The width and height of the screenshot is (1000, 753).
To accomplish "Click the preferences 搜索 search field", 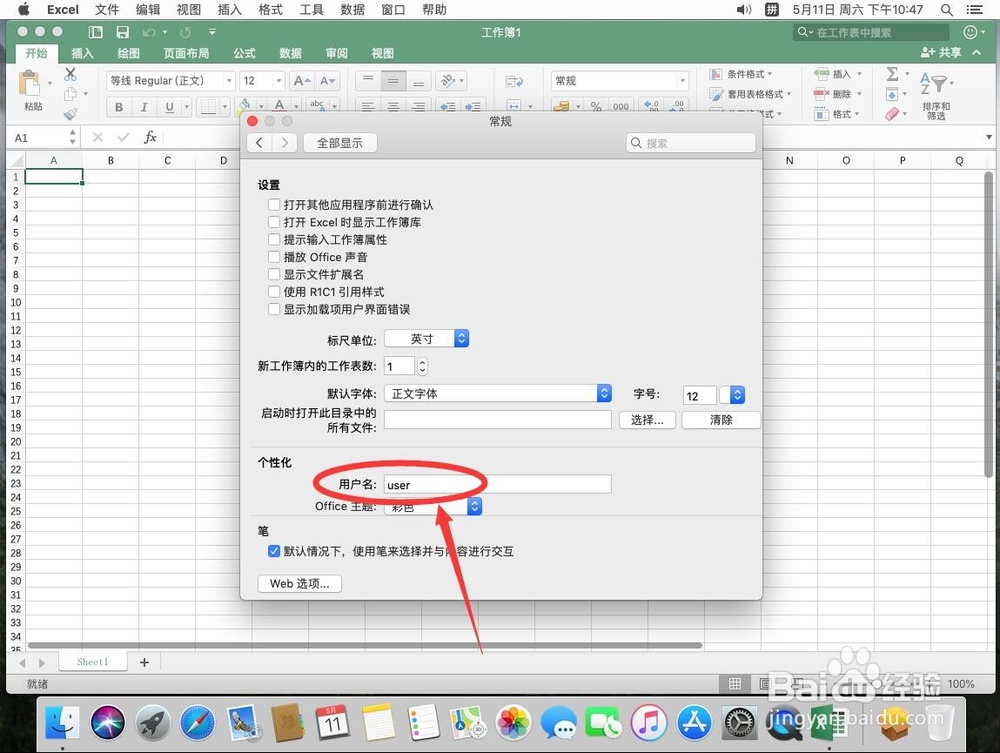I will tap(691, 143).
